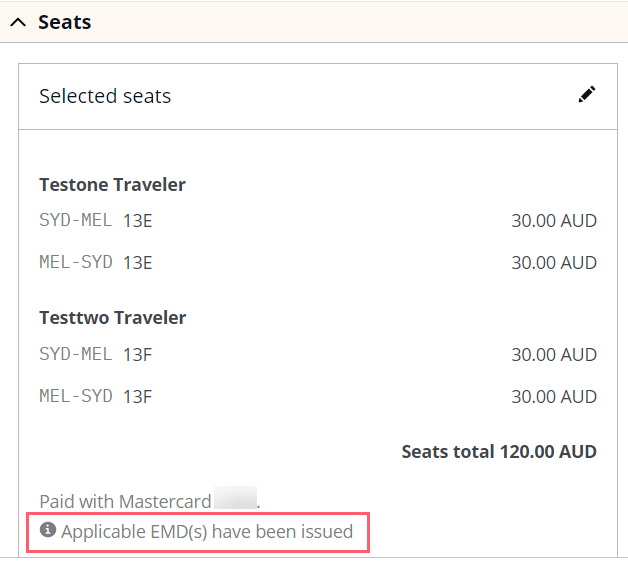Click seat 13E on SYD-MEL
The width and height of the screenshot is (628, 564).
(x=138, y=221)
